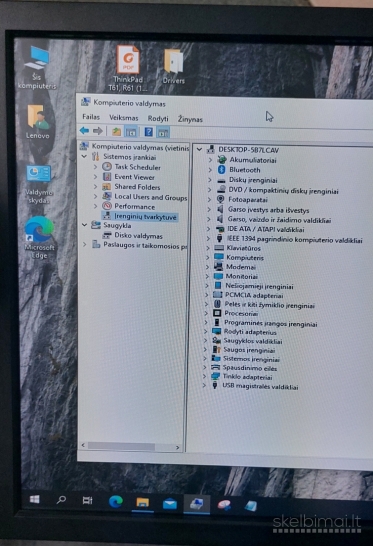This screenshot has width=373, height=546.
Task: Collapse the DESKTOP-587LCAV root node
Action: click(199, 149)
